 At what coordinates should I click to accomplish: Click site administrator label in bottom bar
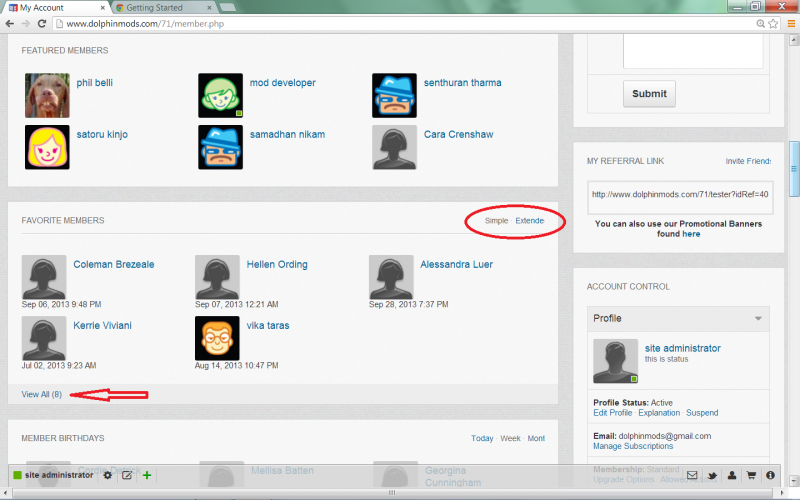coord(59,475)
